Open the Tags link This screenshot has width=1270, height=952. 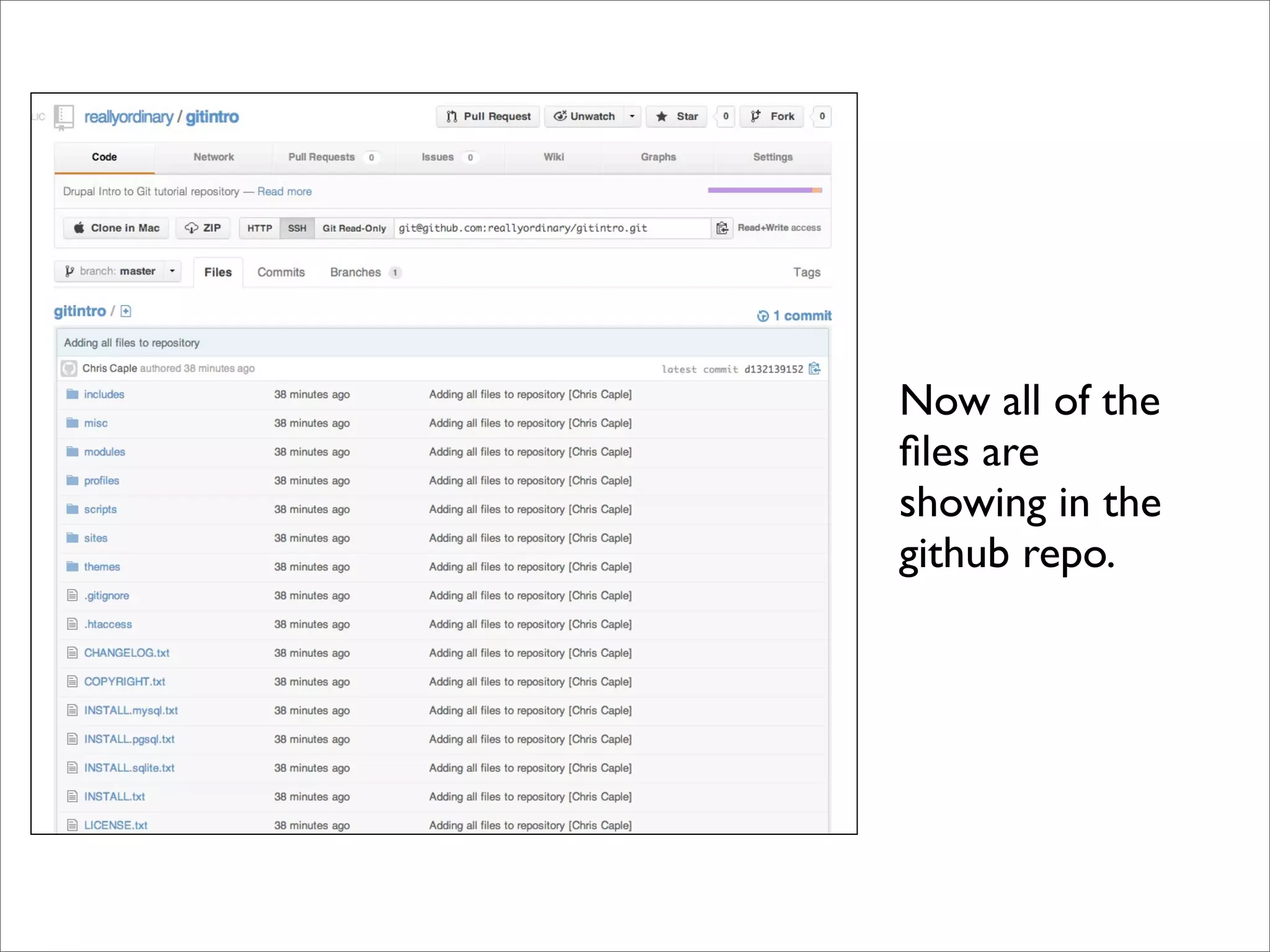[807, 272]
